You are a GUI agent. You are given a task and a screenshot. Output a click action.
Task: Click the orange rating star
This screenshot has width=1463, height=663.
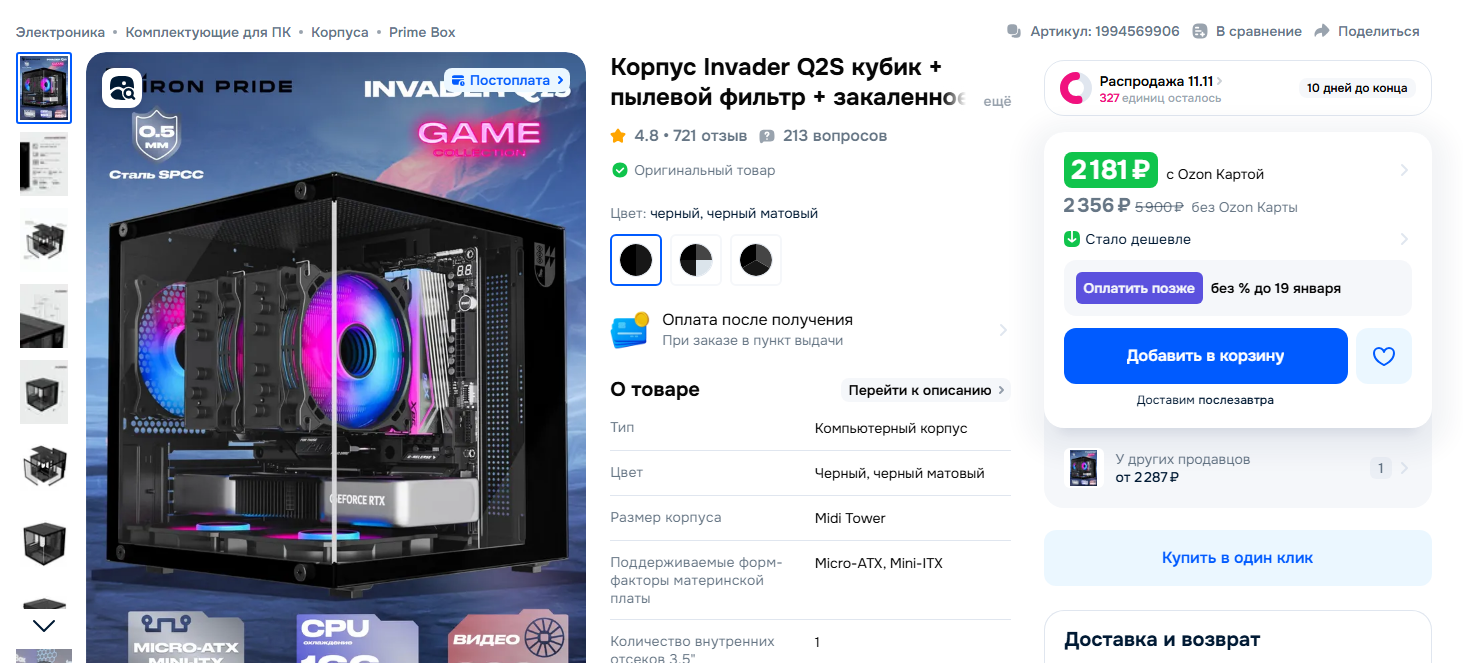pos(618,135)
